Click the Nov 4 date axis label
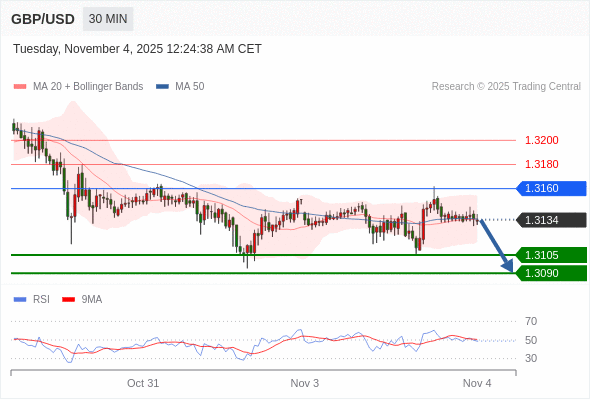This screenshot has width=590, height=400. point(477,383)
